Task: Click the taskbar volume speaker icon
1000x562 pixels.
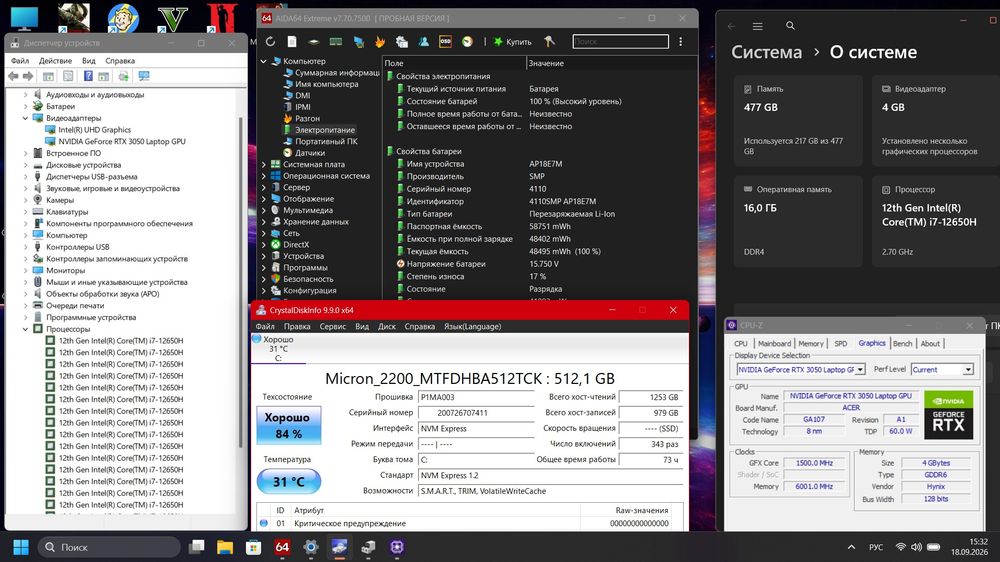Action: tap(916, 547)
